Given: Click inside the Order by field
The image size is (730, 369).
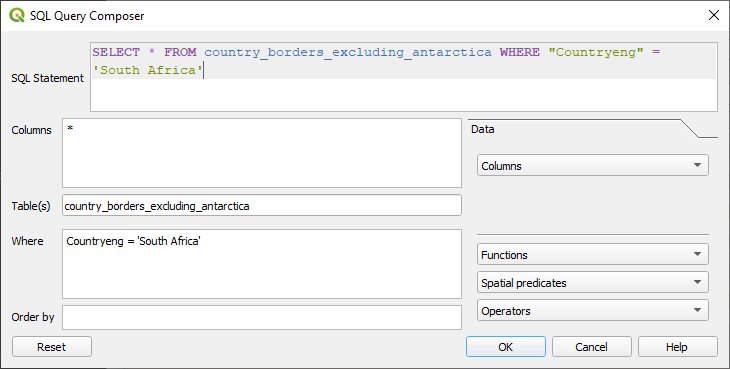Looking at the screenshot, I should click(262, 317).
